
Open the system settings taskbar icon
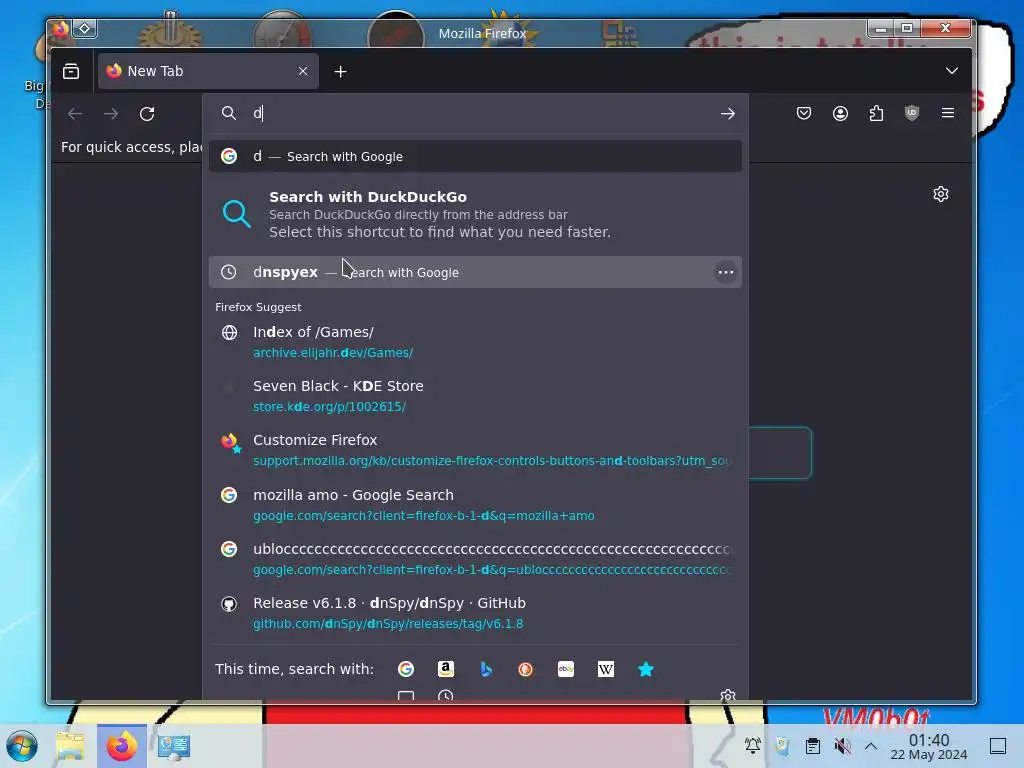174,746
